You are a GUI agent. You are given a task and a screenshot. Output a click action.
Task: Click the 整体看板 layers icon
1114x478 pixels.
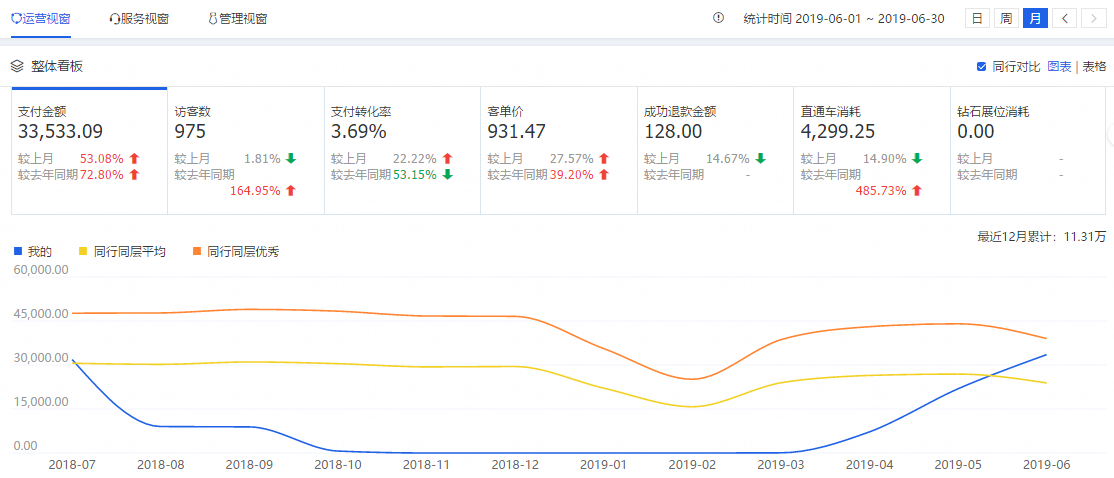click(x=17, y=66)
